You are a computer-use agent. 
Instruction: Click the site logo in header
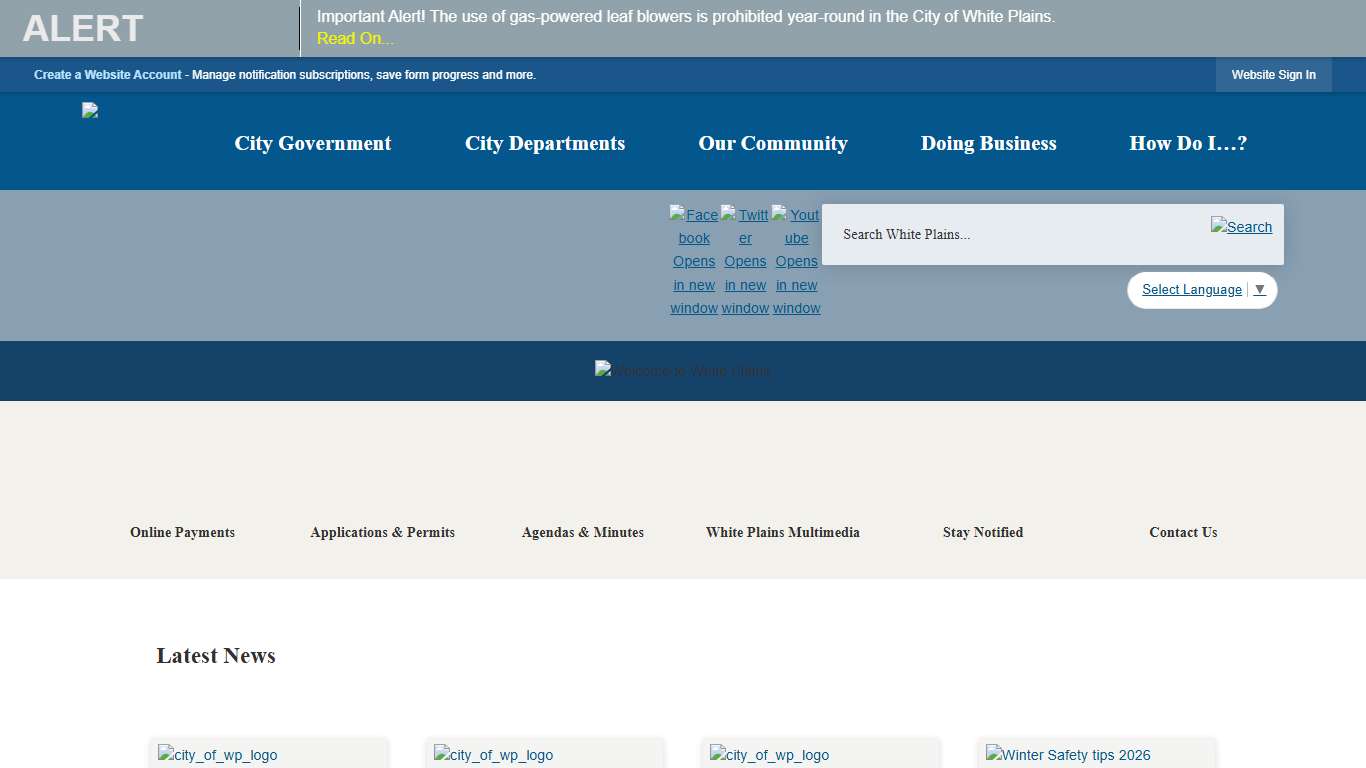(x=90, y=111)
